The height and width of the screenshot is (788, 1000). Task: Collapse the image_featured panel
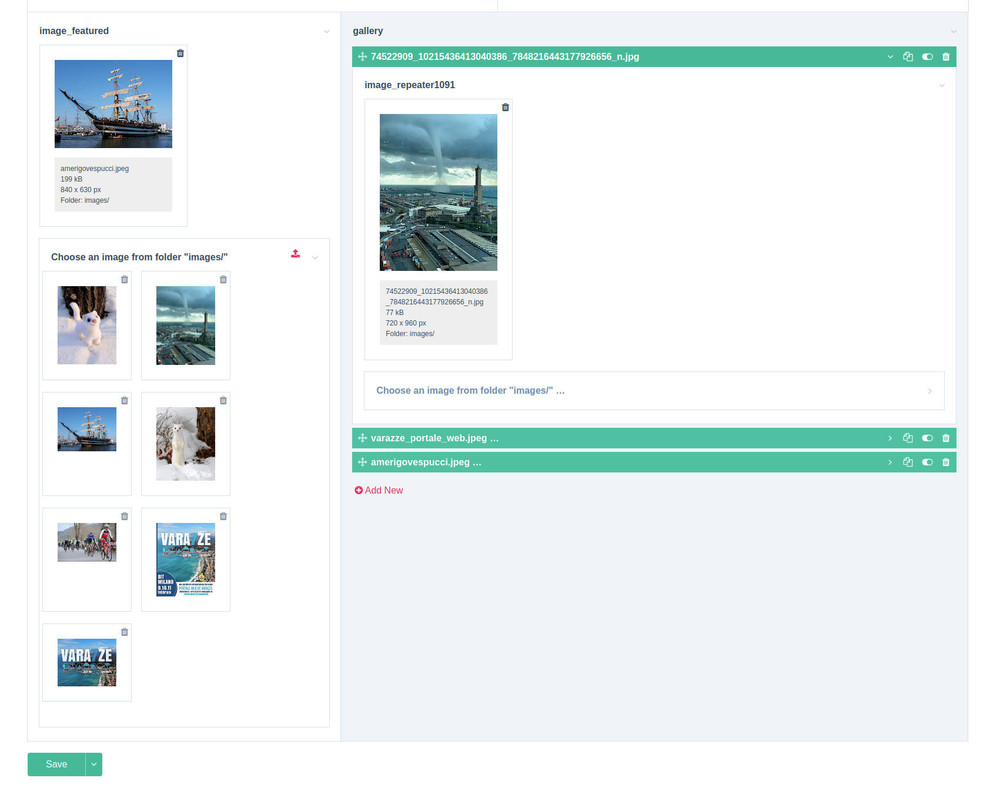point(326,31)
